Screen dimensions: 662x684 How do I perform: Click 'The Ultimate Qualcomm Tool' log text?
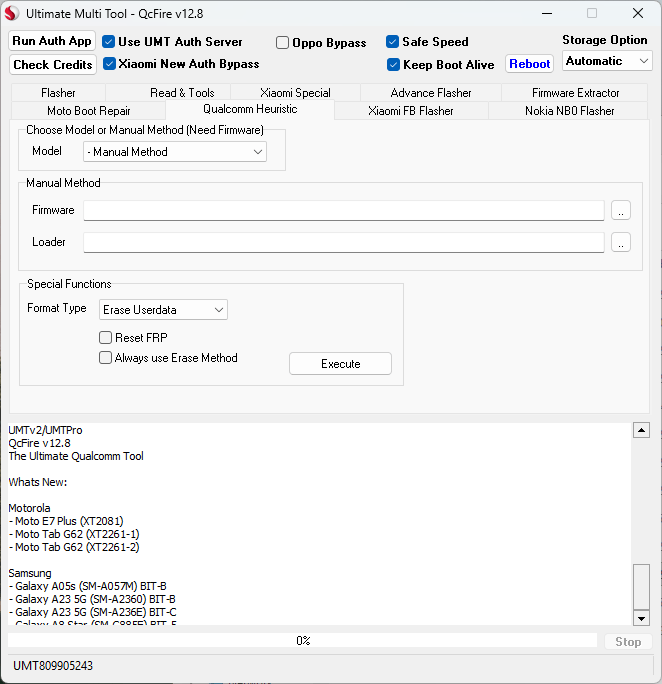click(76, 456)
